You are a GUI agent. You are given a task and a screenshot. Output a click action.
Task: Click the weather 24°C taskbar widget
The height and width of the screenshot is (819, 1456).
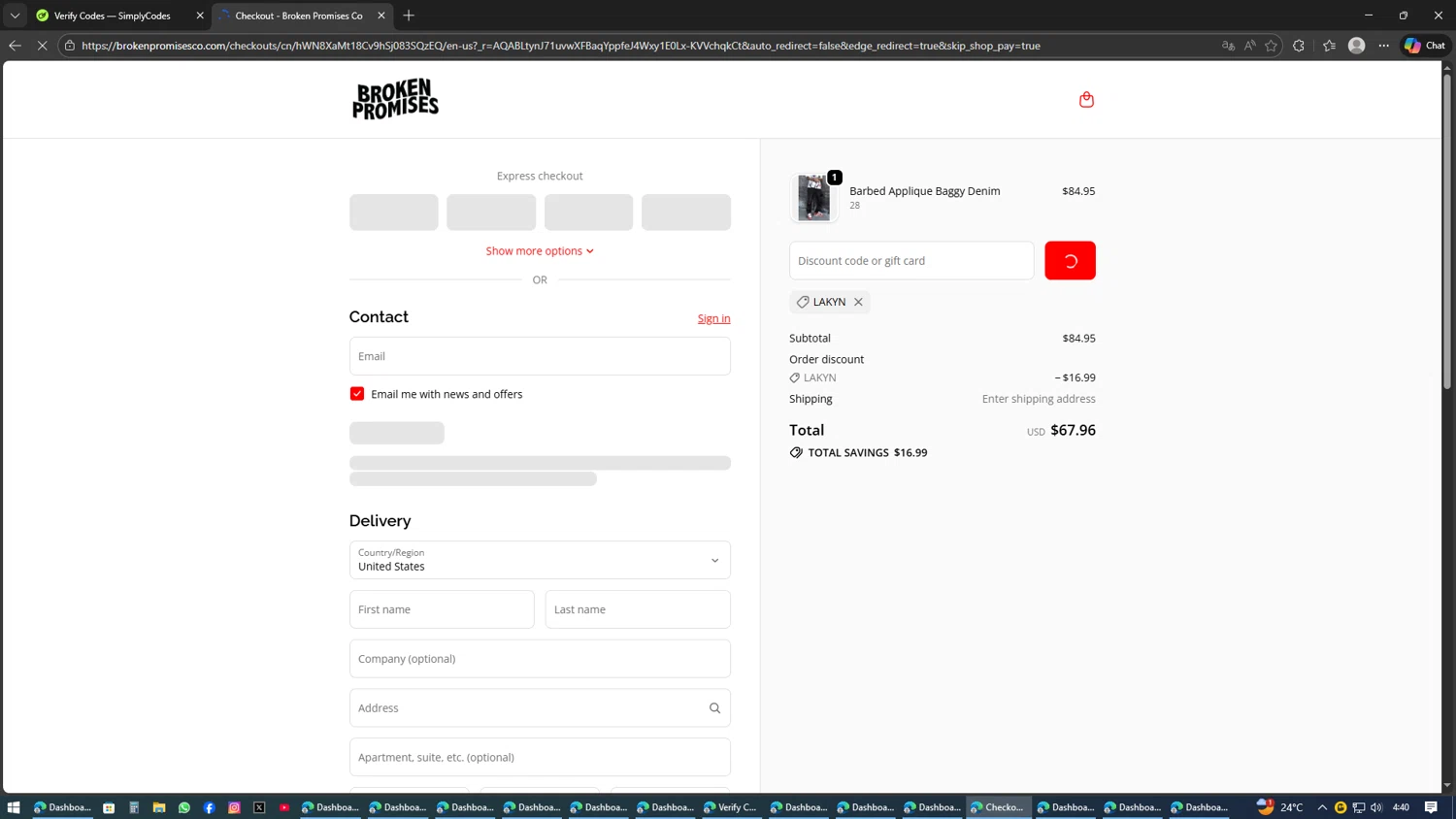coord(1279,807)
